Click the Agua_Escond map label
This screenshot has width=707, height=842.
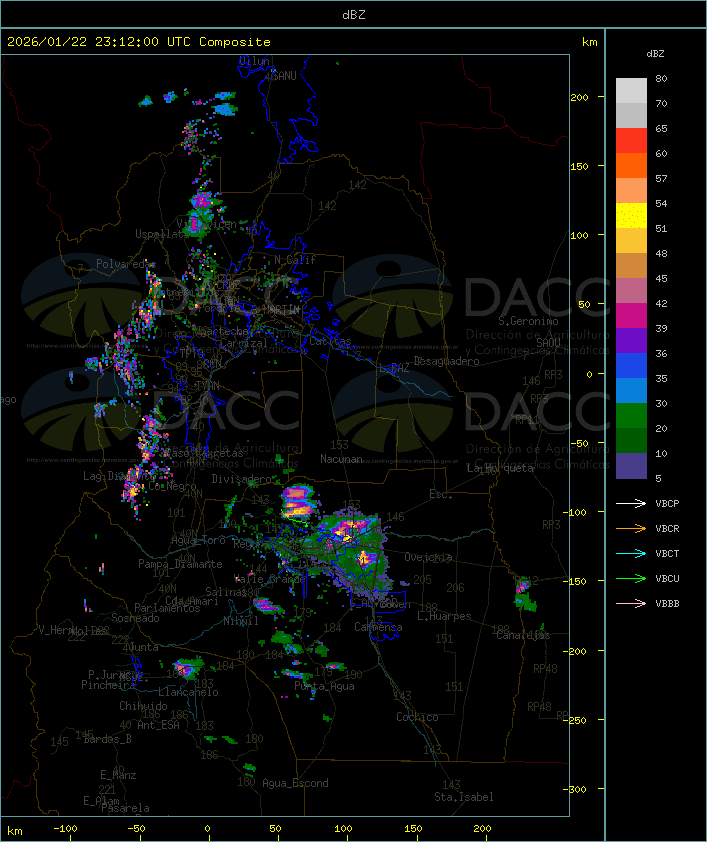295,783
